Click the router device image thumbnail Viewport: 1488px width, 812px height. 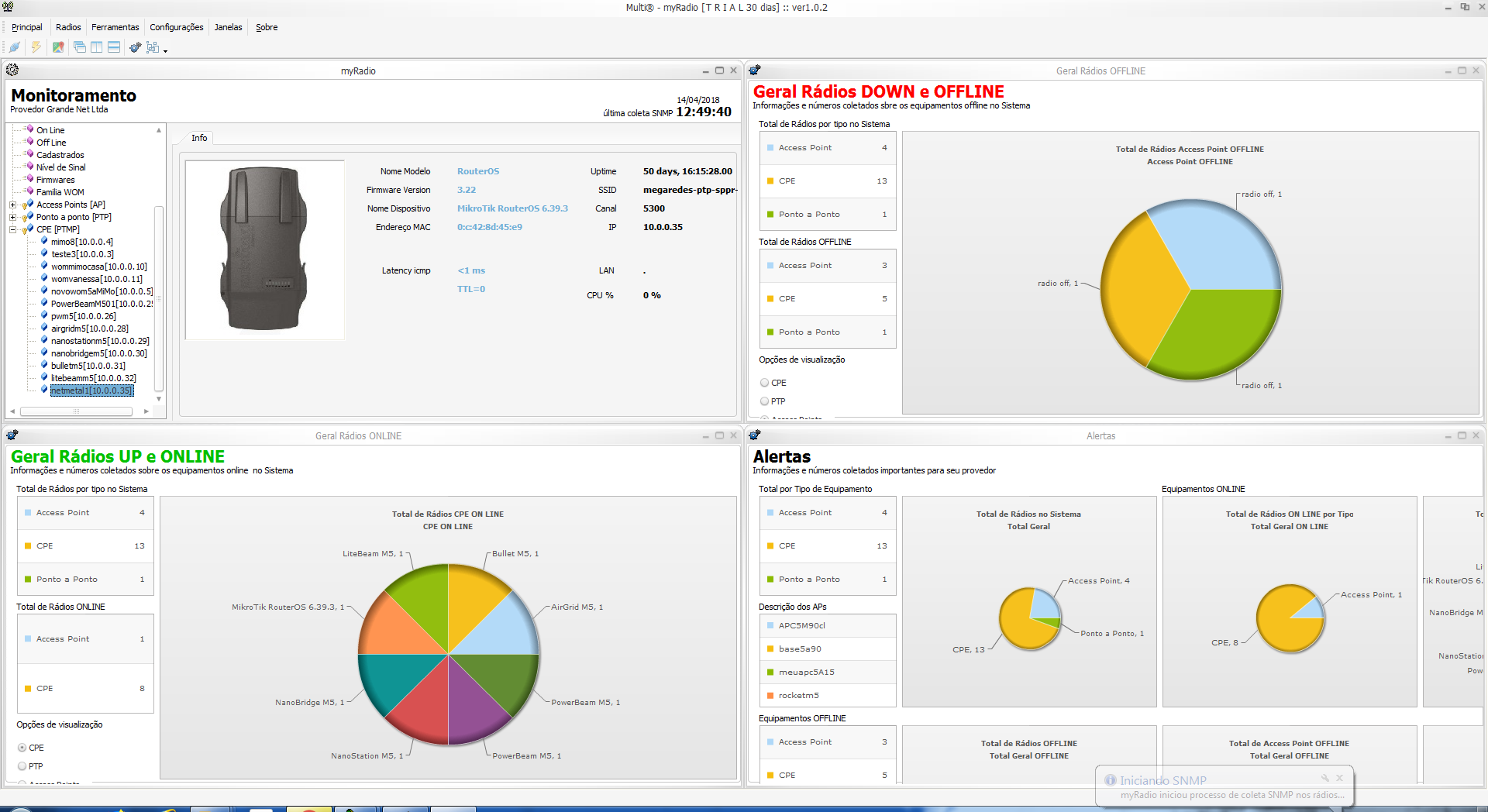pyautogui.click(x=264, y=249)
